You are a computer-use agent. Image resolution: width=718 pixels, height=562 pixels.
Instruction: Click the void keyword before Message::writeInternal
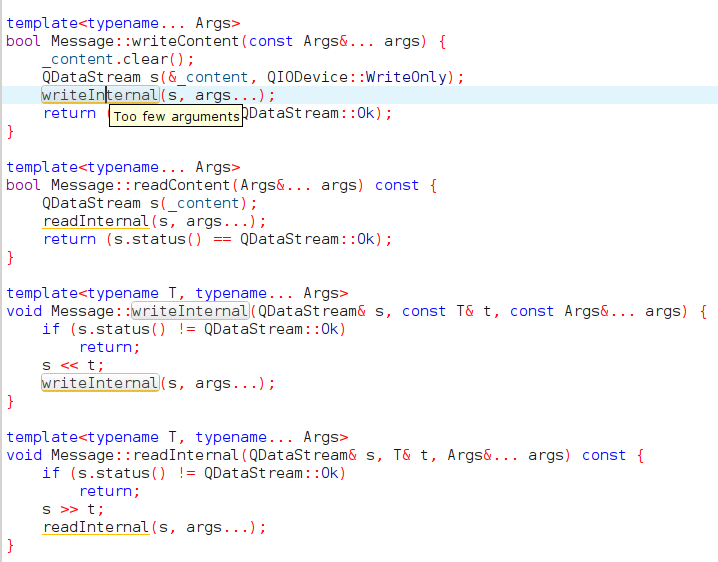coord(23,311)
